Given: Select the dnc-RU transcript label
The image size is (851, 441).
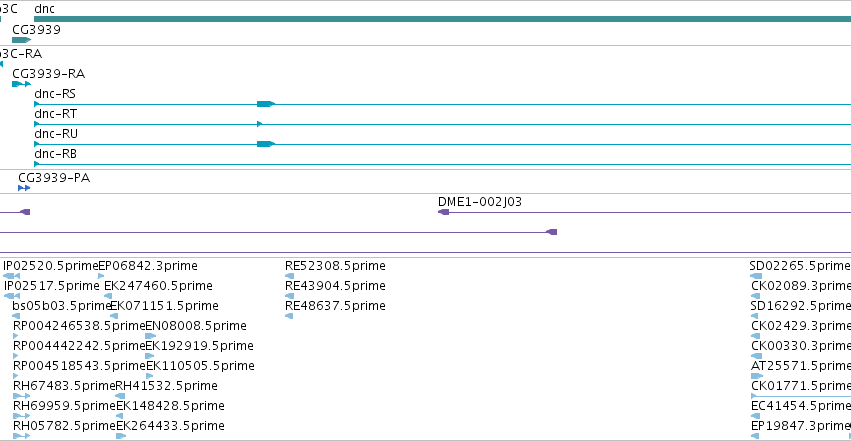Looking at the screenshot, I should click(x=56, y=134).
